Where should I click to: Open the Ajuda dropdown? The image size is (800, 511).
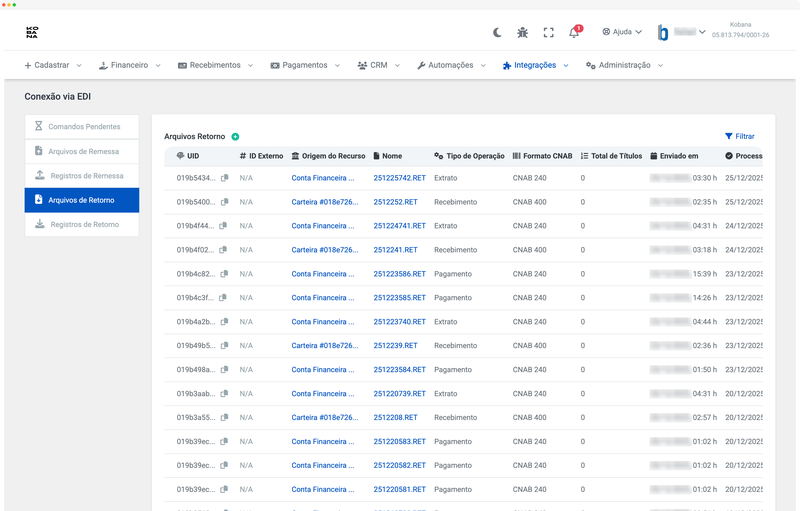[622, 32]
